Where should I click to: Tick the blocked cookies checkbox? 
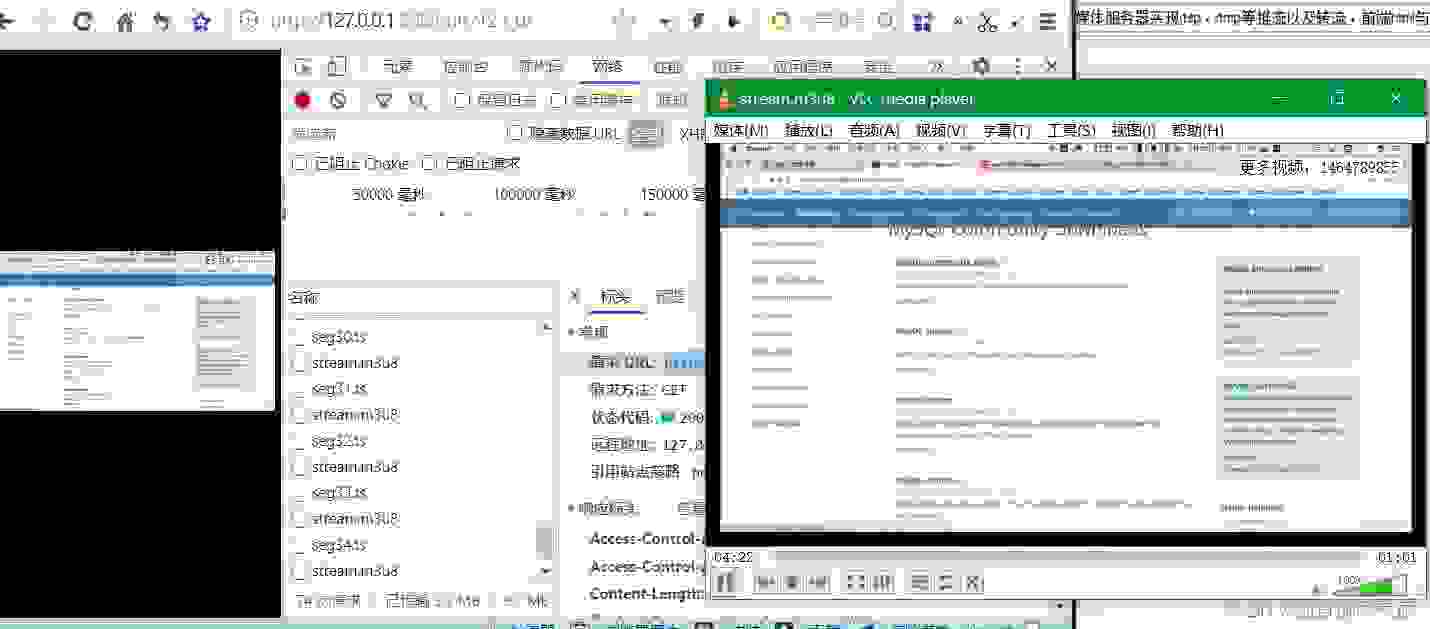pos(299,163)
